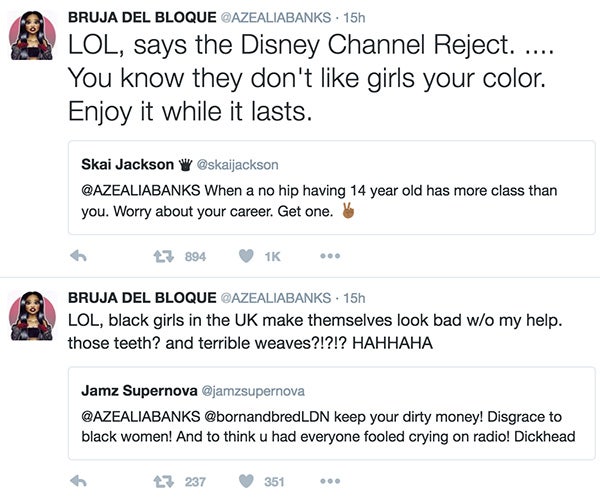
Task: Reply to the black girls in UK tweet
Action: pos(77,482)
